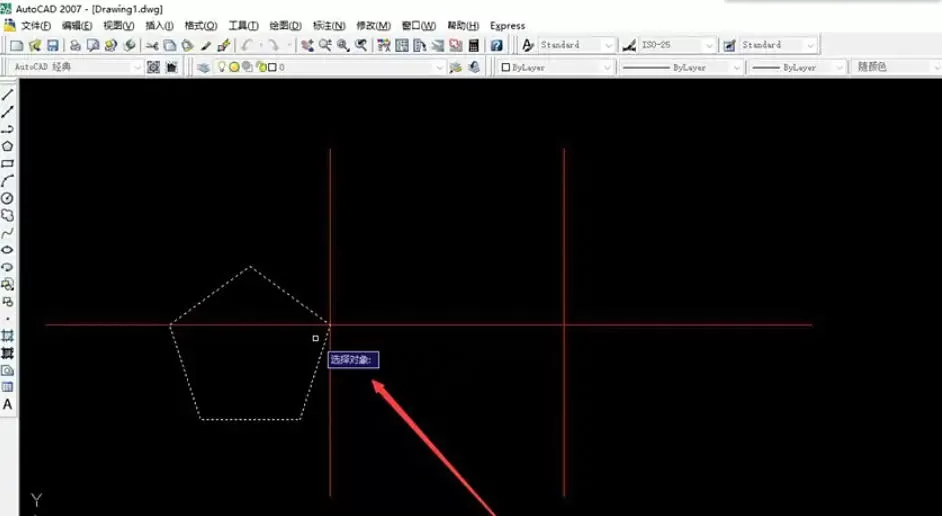Open the Dimension Style manager icon
The image size is (942, 516).
coord(629,45)
